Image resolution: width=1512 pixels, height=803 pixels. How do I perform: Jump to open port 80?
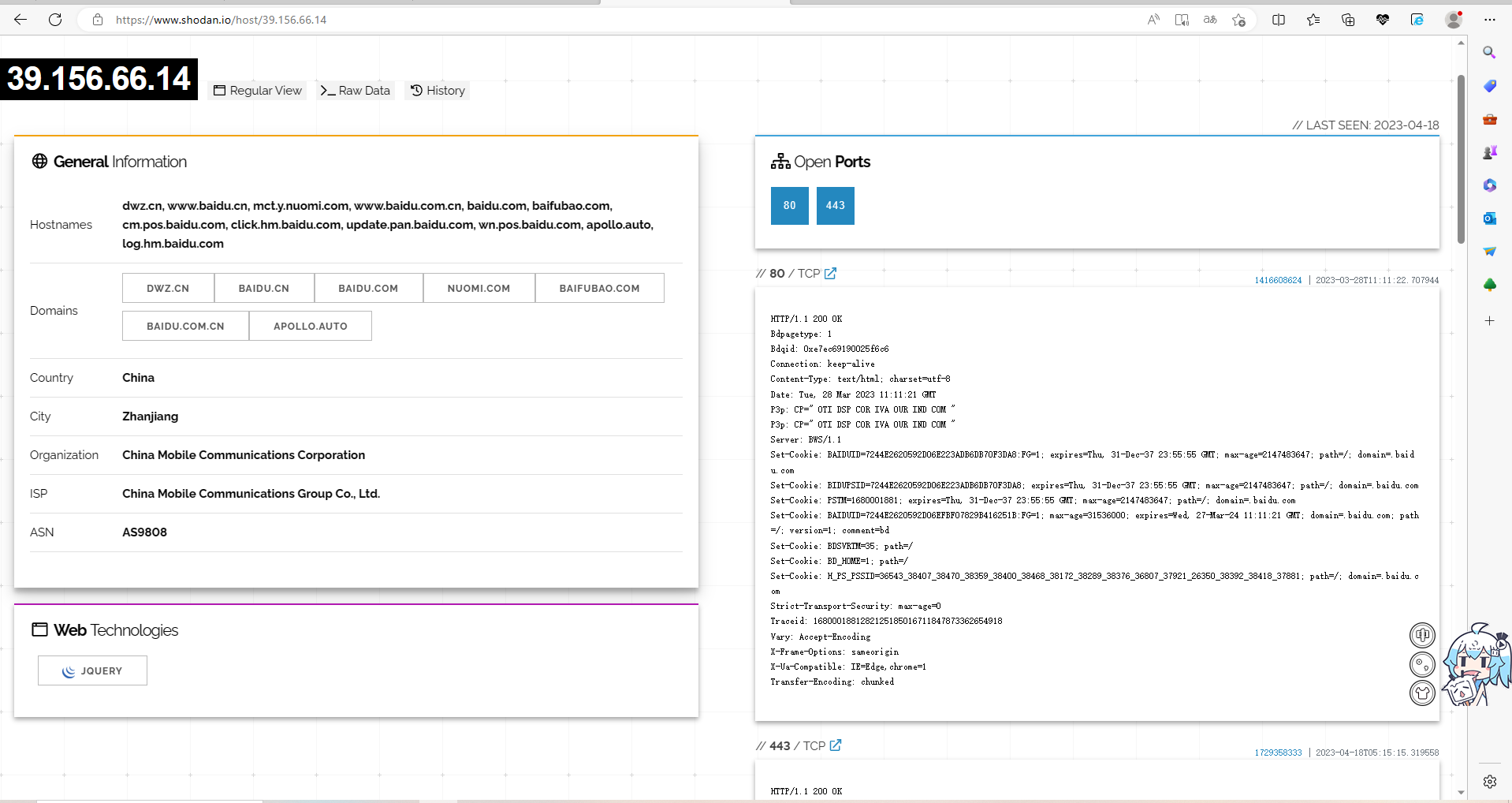tap(789, 206)
